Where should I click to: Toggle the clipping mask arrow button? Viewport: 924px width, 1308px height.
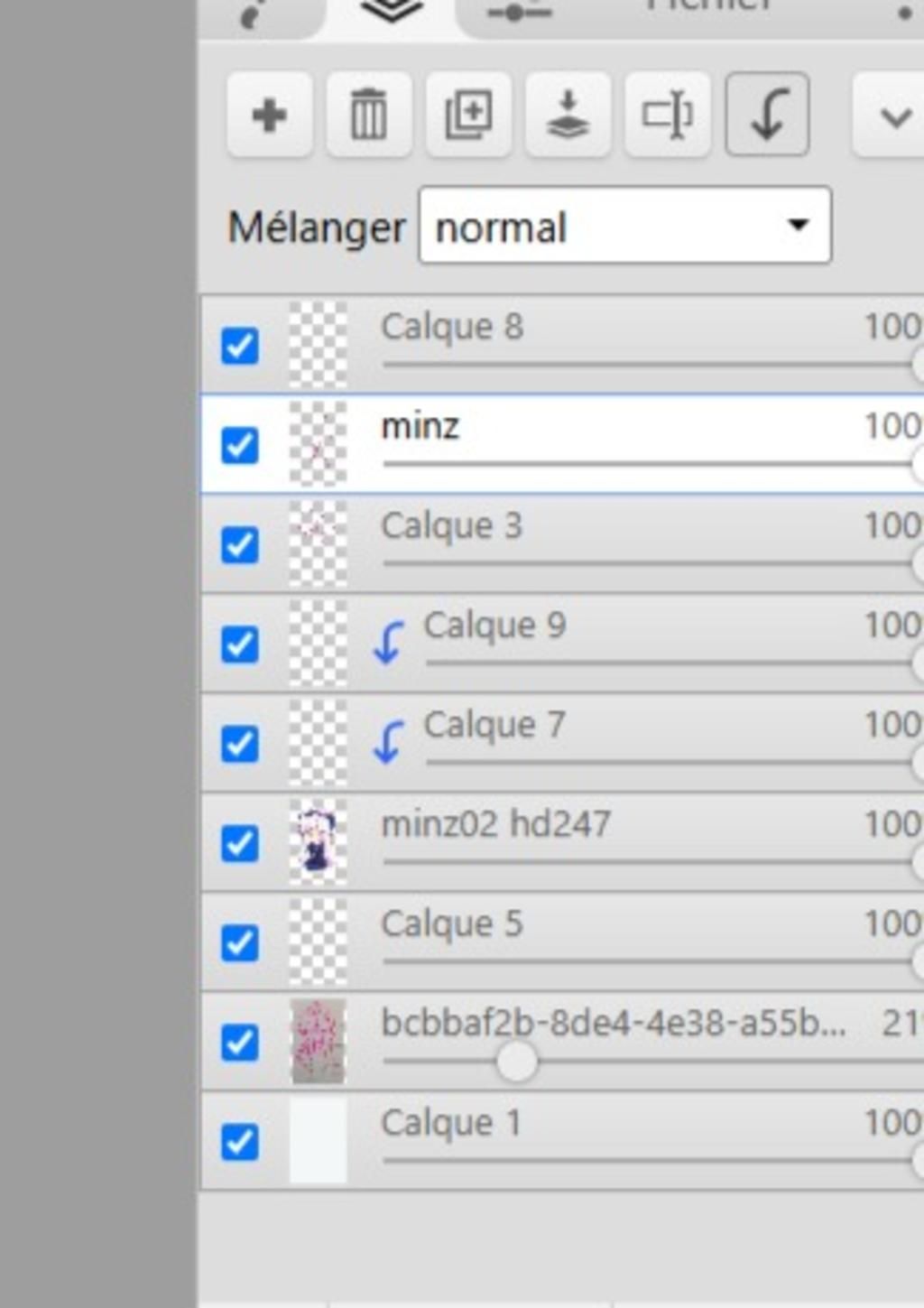point(767,116)
